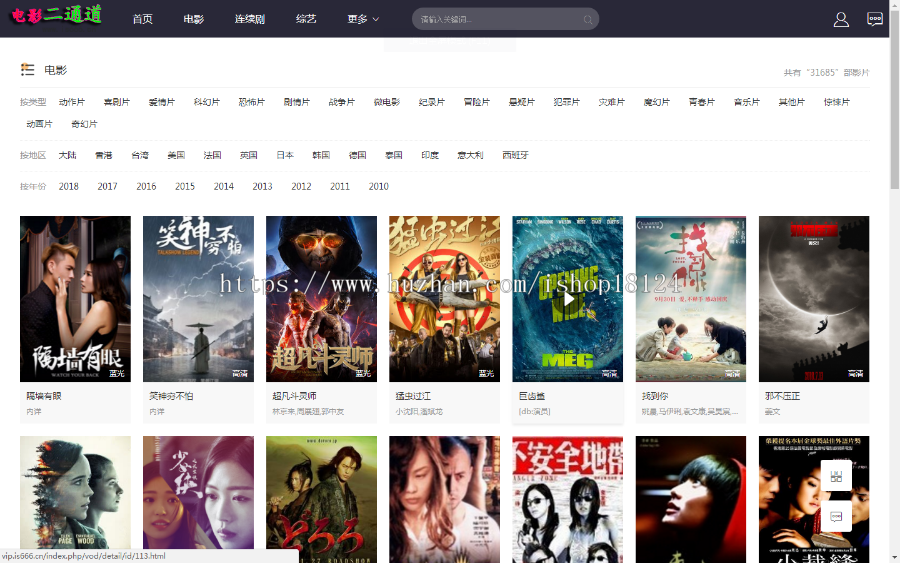
Task: Select the 灾难片 category
Action: pyautogui.click(x=612, y=102)
